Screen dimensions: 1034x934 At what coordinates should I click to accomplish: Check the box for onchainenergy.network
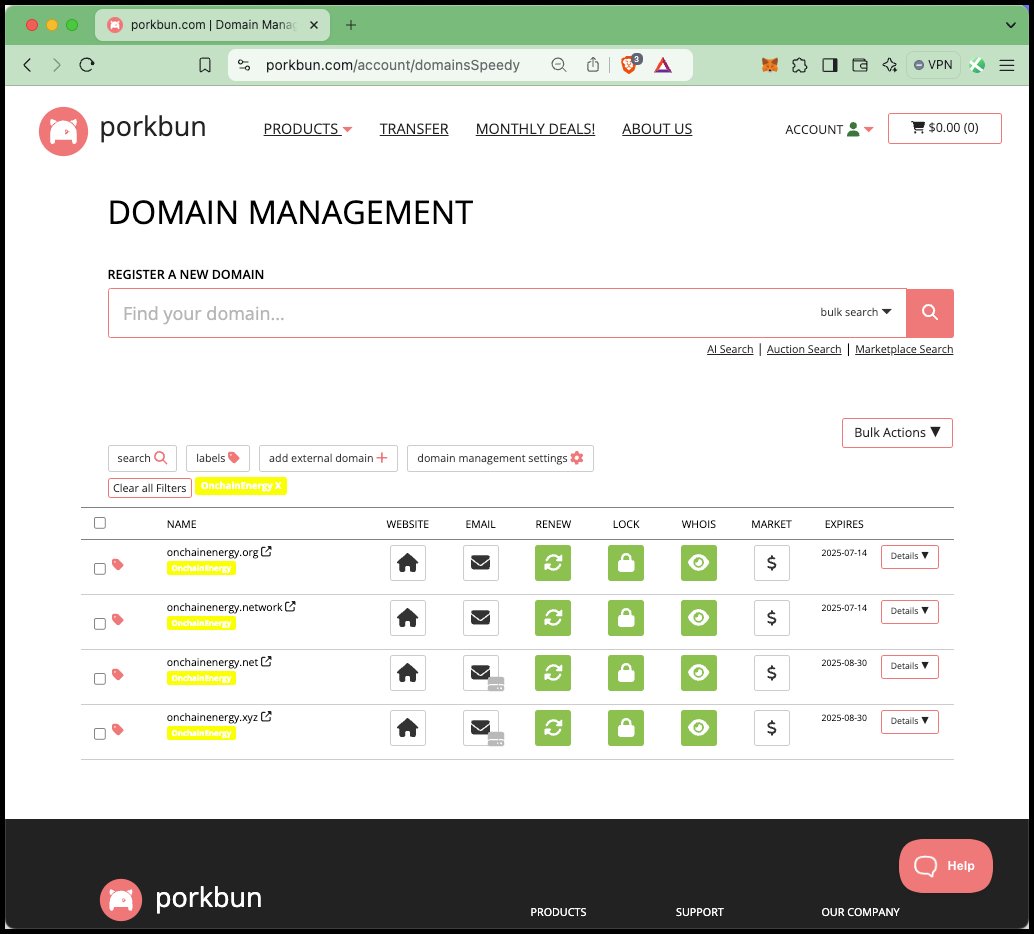(100, 623)
